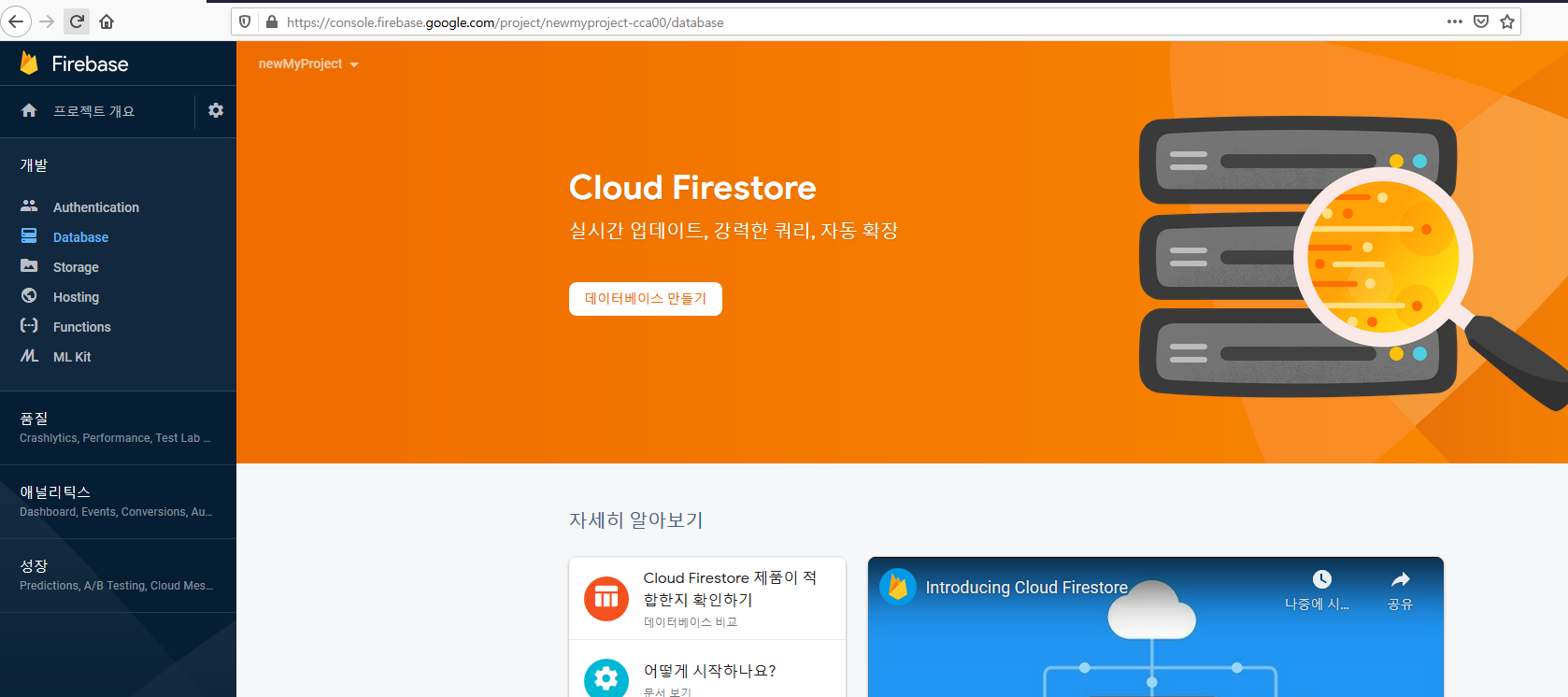The width and height of the screenshot is (1568, 697).
Task: Click the browser forward arrow
Action: 47,21
